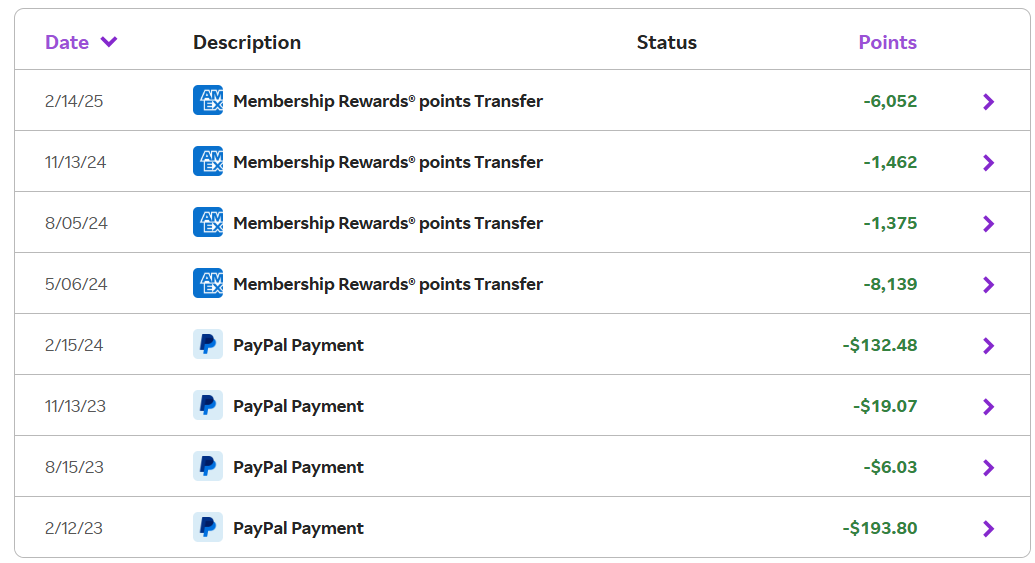The image size is (1035, 563).
Task: Click PayPal icon on 2/15/24 payment row
Action: 208,345
